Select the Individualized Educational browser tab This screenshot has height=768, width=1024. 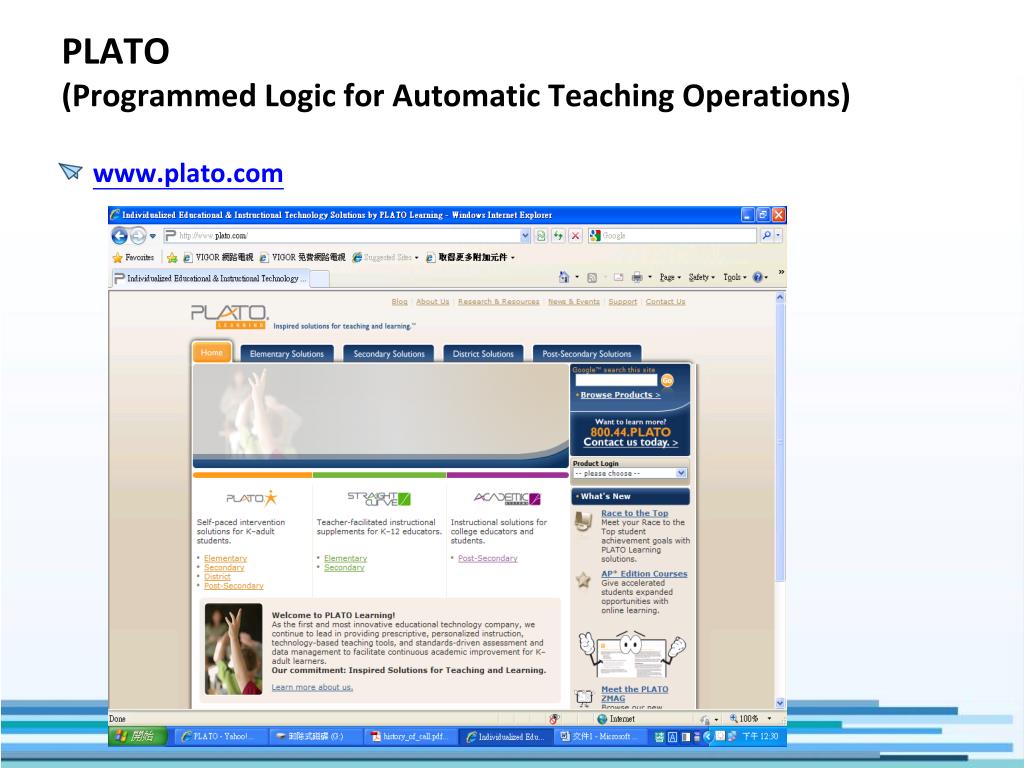(x=210, y=279)
